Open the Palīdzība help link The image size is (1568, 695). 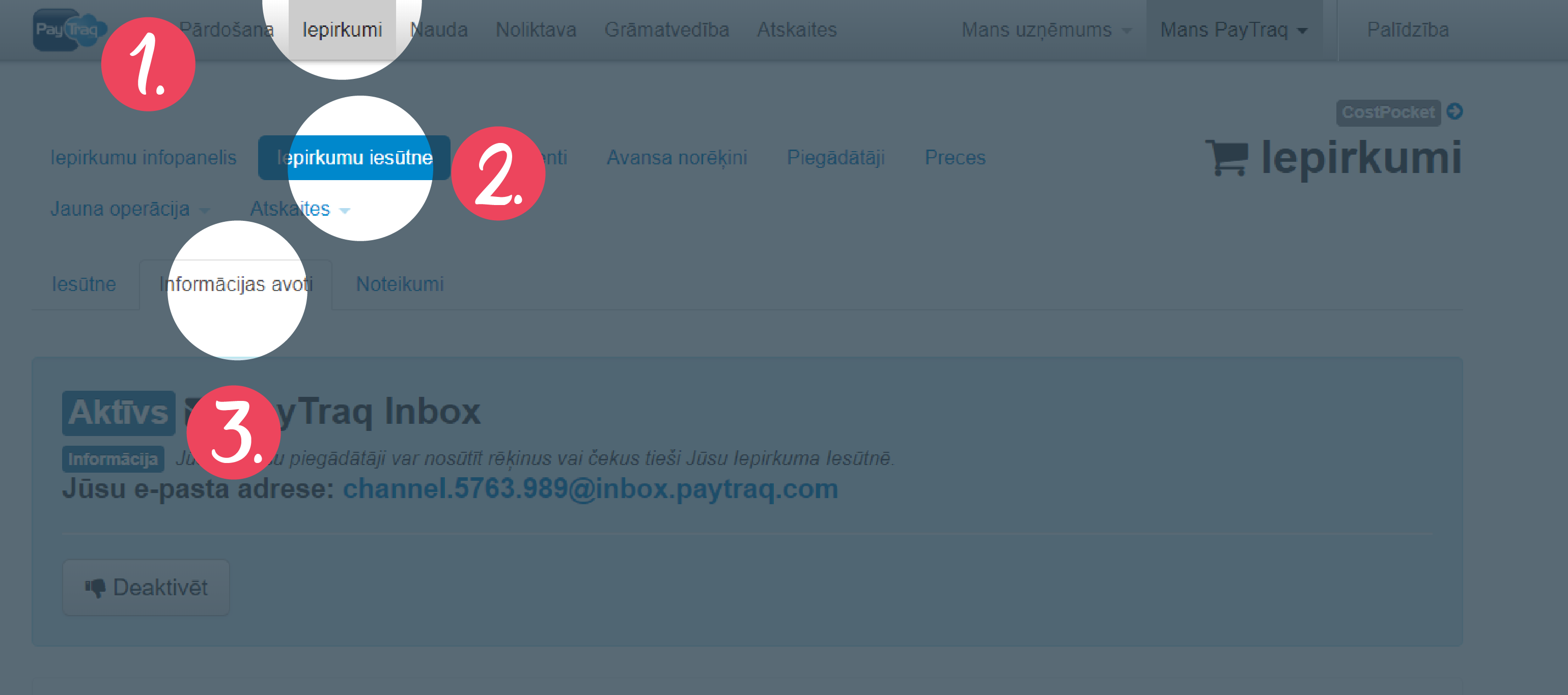[1407, 29]
